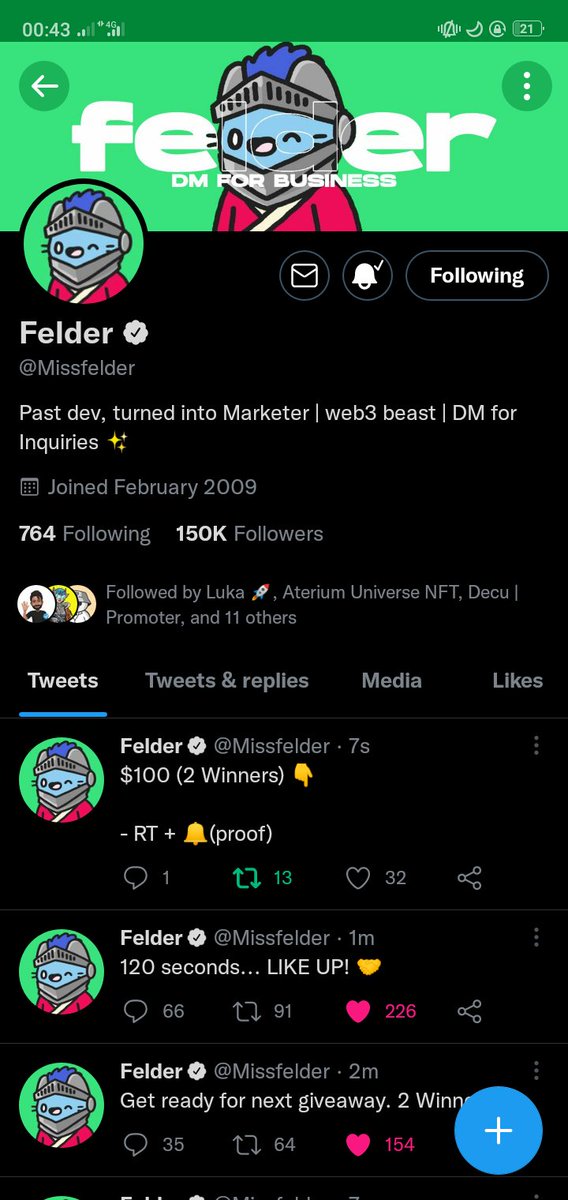Switch to the Tweets & replies tab
The image size is (568, 1200).
(227, 681)
